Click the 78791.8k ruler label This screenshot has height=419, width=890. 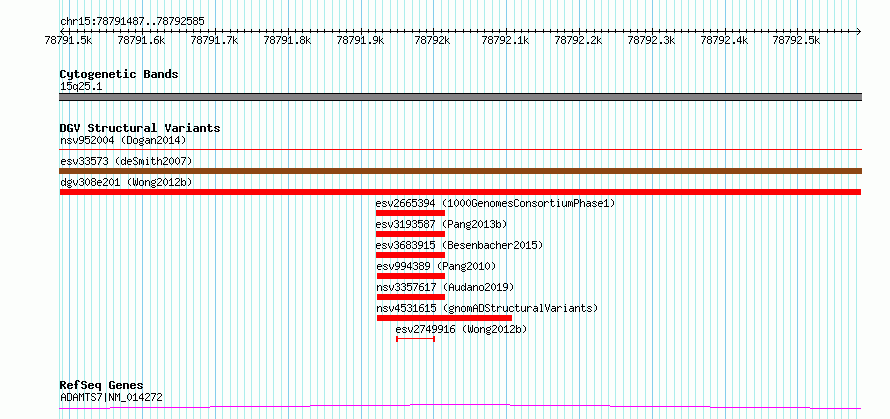tap(287, 40)
